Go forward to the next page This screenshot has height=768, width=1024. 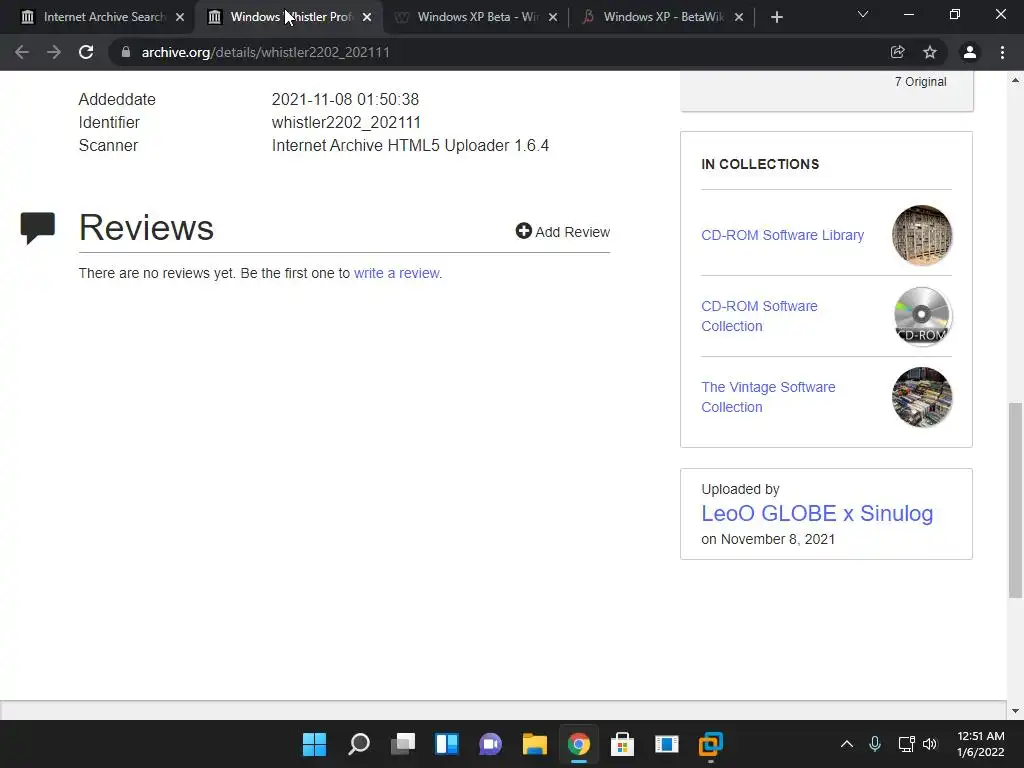[54, 52]
